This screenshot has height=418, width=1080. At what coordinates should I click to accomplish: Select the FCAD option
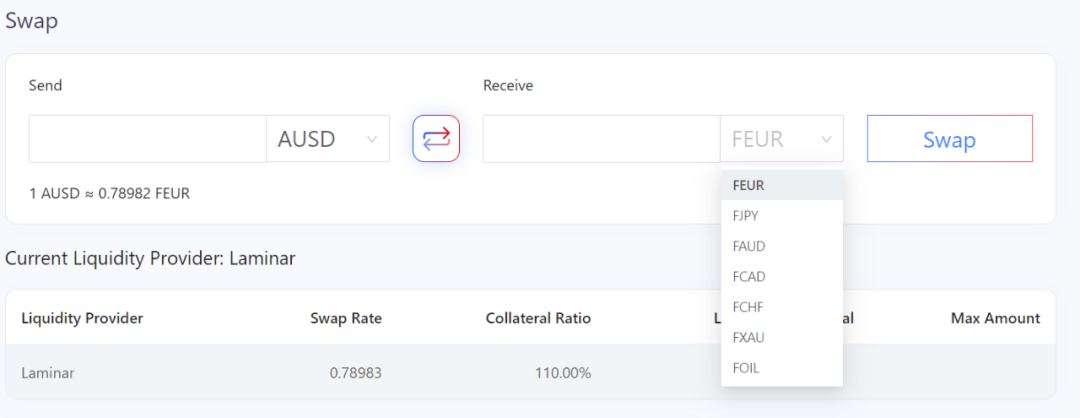[x=749, y=276]
